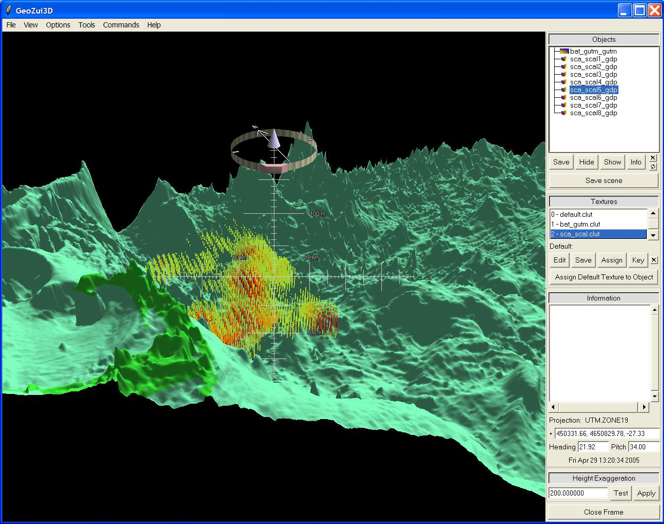
Task: Click the Height Exaggeration value field
Action: (x=578, y=493)
